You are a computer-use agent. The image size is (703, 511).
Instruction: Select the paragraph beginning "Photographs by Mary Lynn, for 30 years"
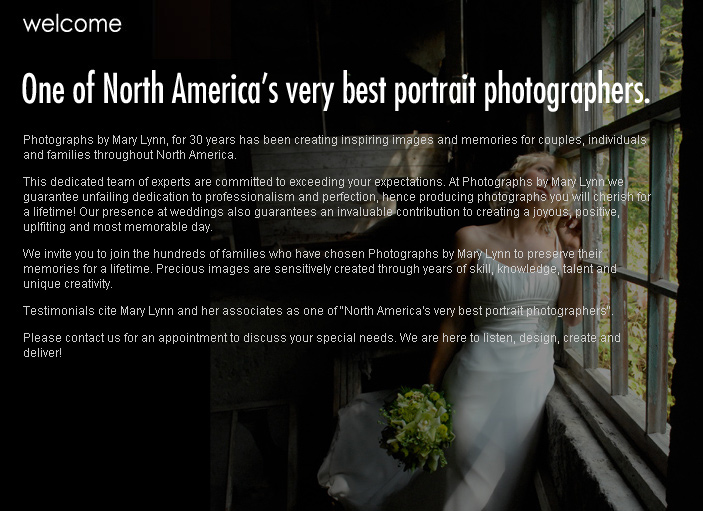[335, 147]
